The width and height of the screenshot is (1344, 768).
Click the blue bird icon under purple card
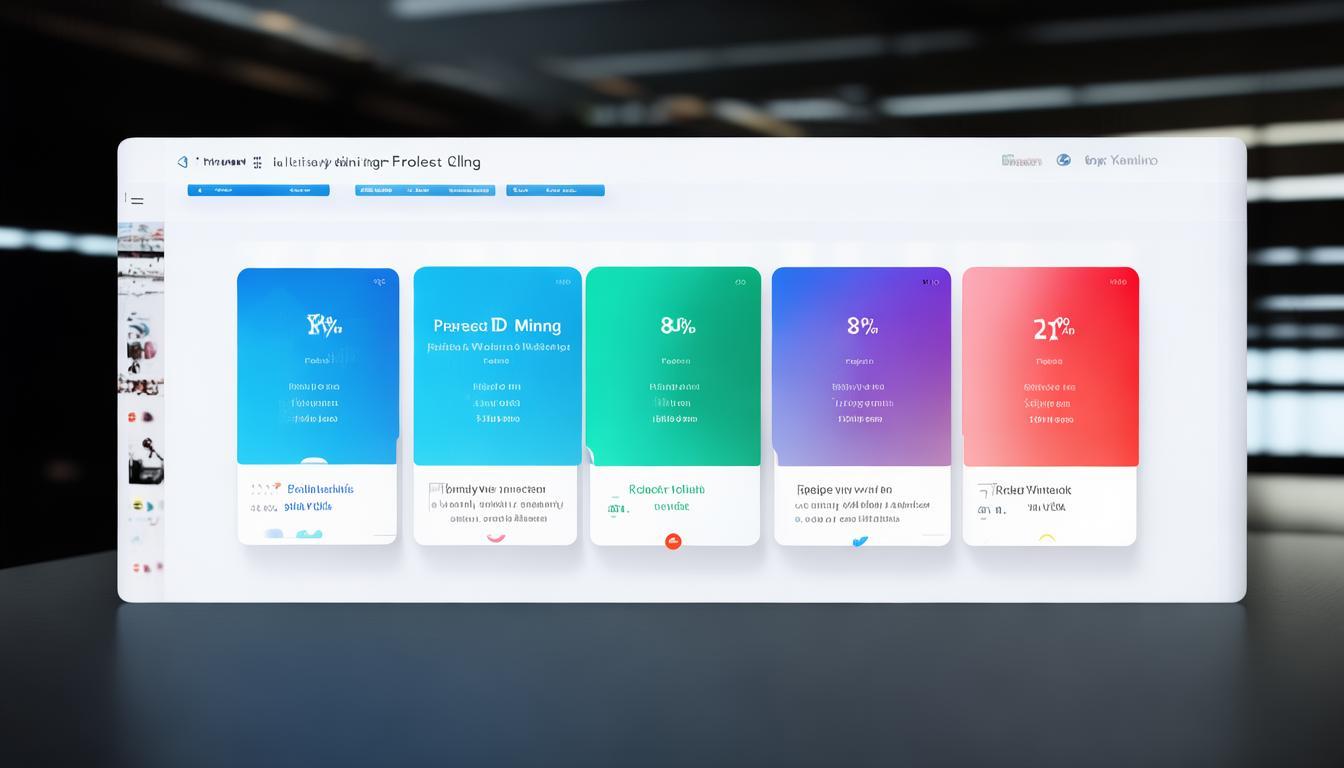(x=859, y=541)
